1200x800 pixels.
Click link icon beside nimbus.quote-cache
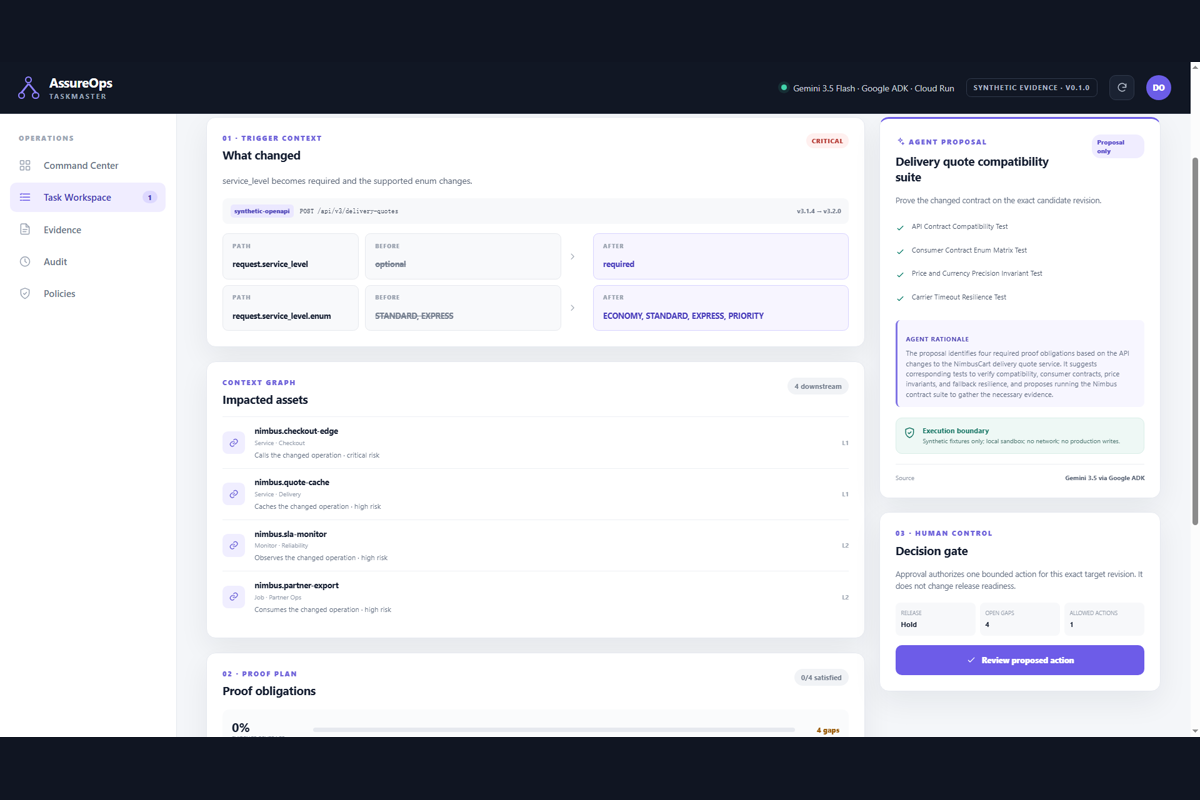(x=233, y=494)
